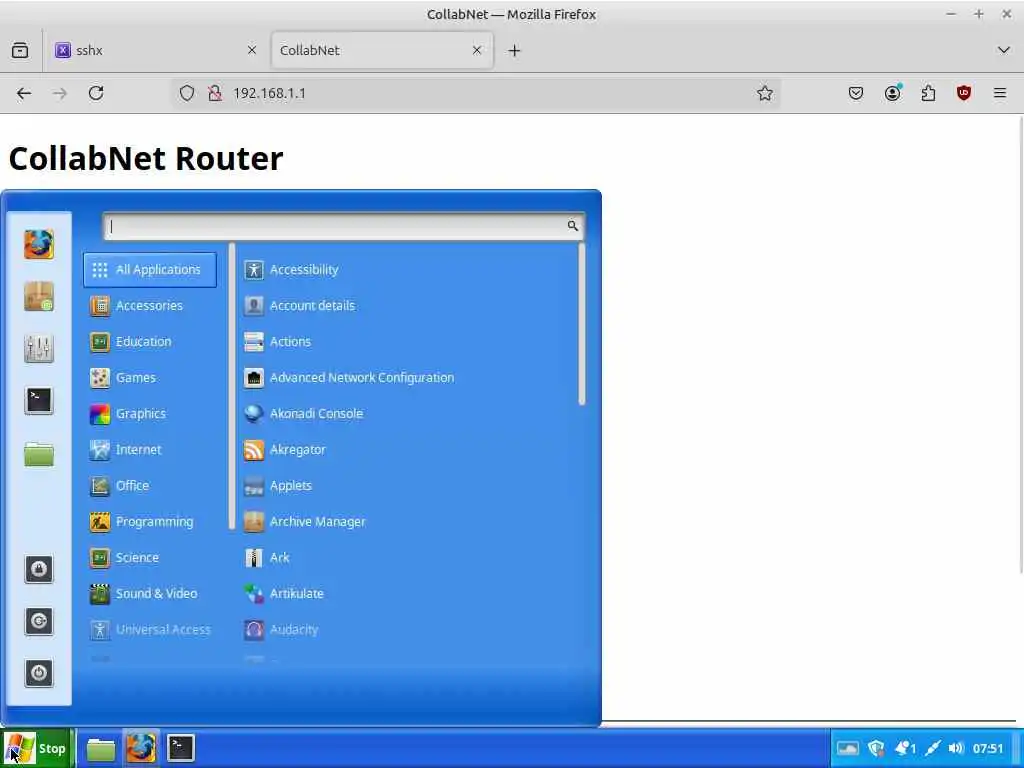The width and height of the screenshot is (1024, 768).
Task: Select the Games category
Action: click(x=150, y=377)
